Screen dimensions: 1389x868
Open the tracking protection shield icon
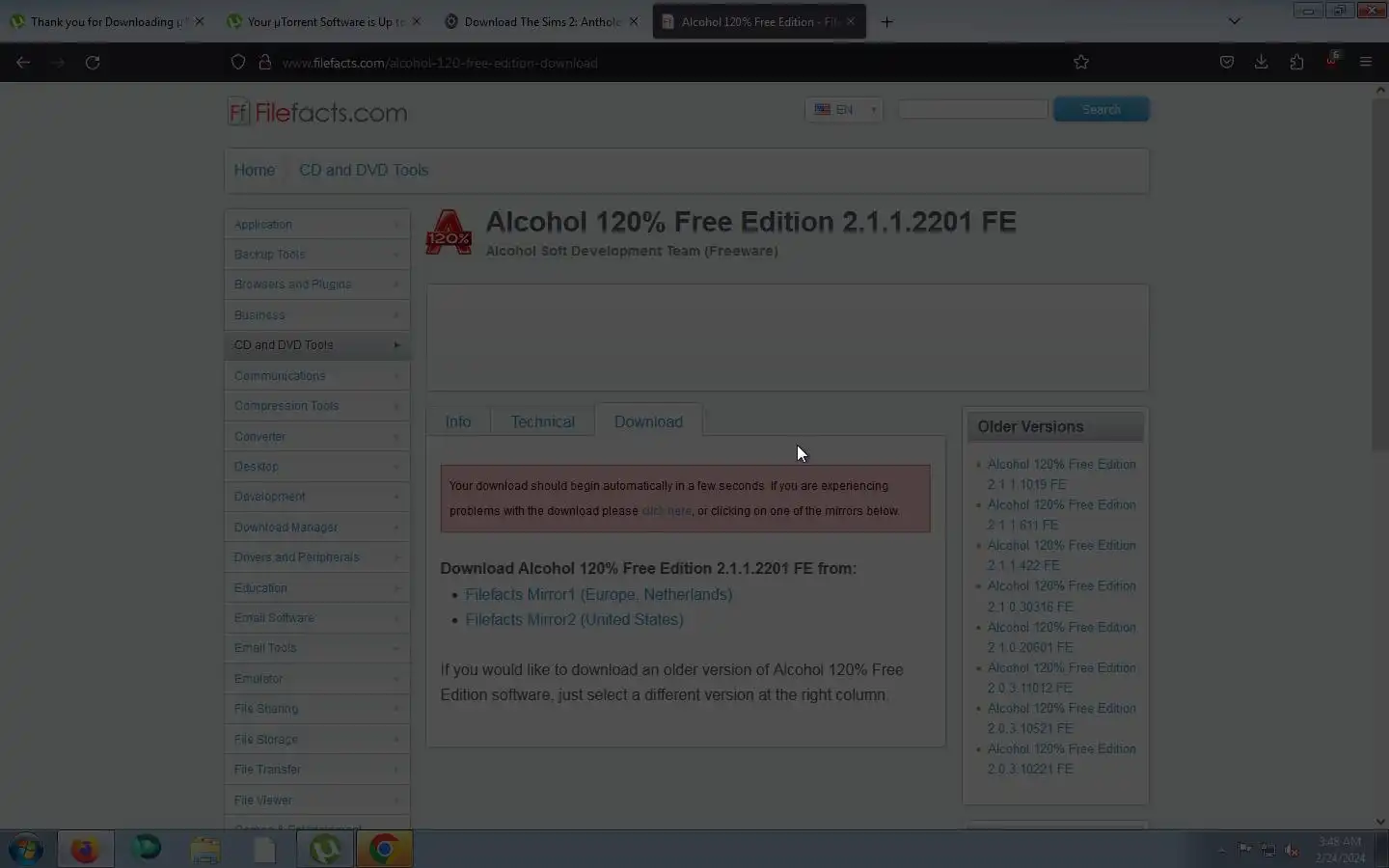tap(238, 63)
